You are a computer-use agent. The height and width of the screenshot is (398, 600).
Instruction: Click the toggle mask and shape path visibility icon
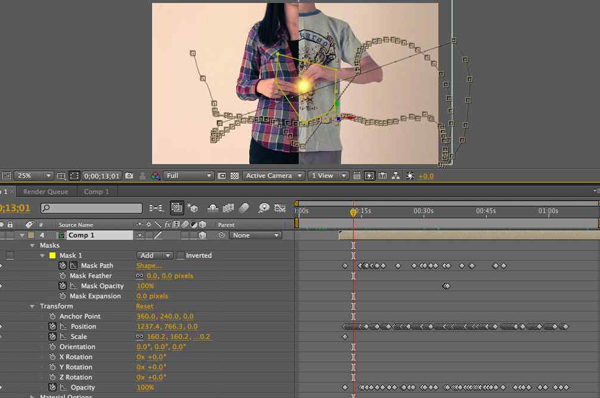[x=74, y=176]
